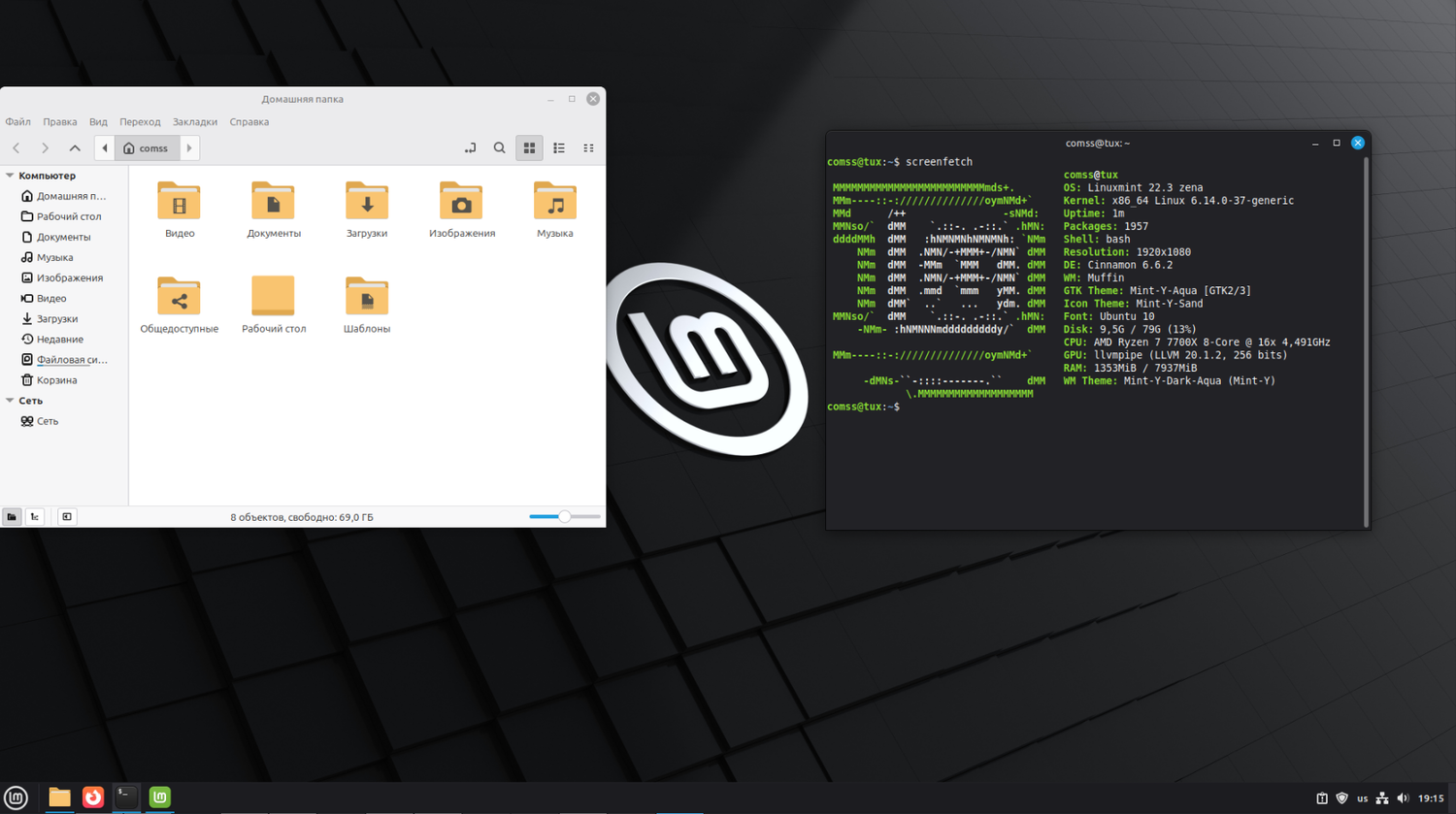Click the status text '8 объектов, свободно: 69,0 ГБ'

[x=302, y=517]
